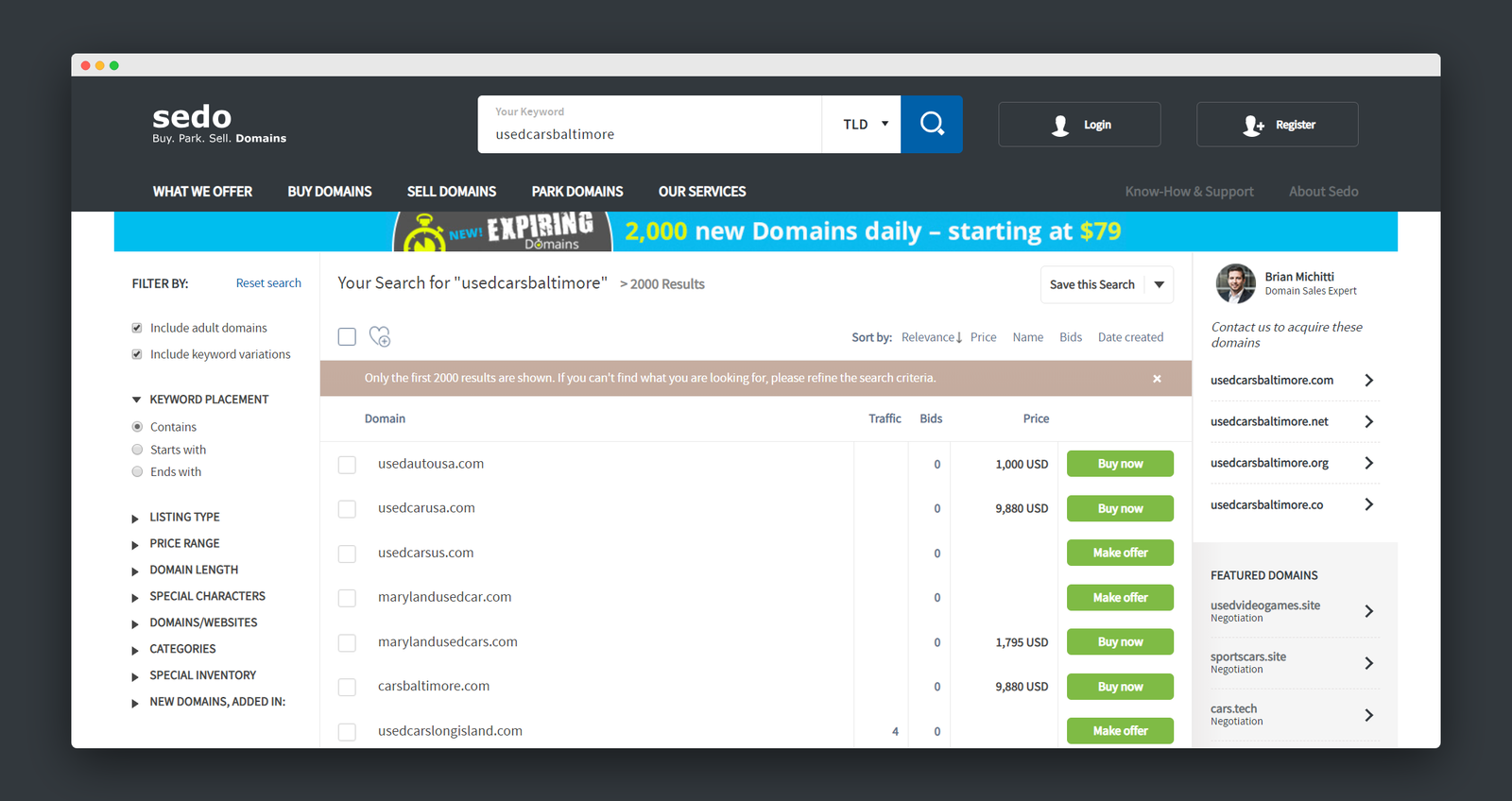Open usedcarsbaltimore.co arrow
Viewport: 1512px width, 801px height.
click(x=1369, y=504)
